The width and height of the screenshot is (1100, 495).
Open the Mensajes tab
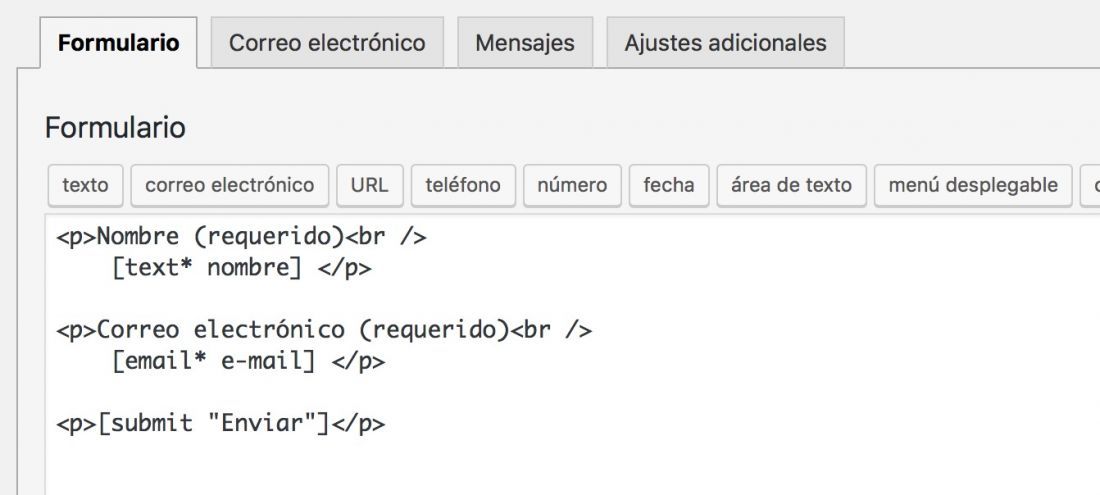pyautogui.click(x=525, y=43)
